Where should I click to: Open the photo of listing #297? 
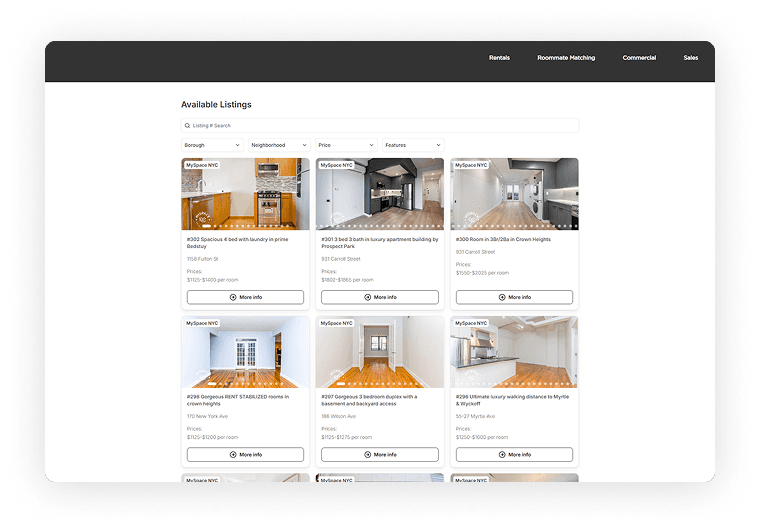pos(380,352)
